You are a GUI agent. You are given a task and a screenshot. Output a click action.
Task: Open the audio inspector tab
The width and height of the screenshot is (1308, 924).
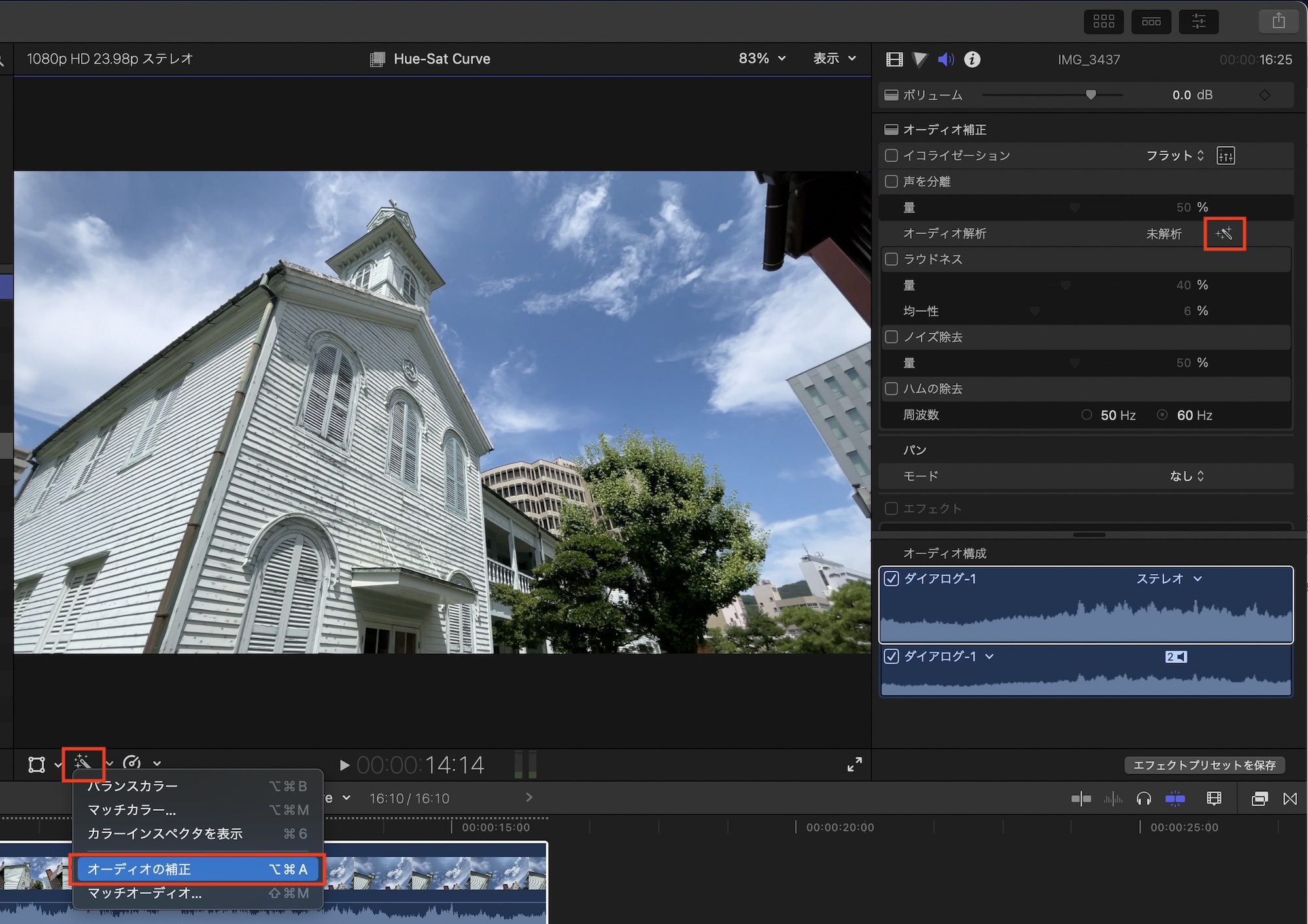click(946, 60)
